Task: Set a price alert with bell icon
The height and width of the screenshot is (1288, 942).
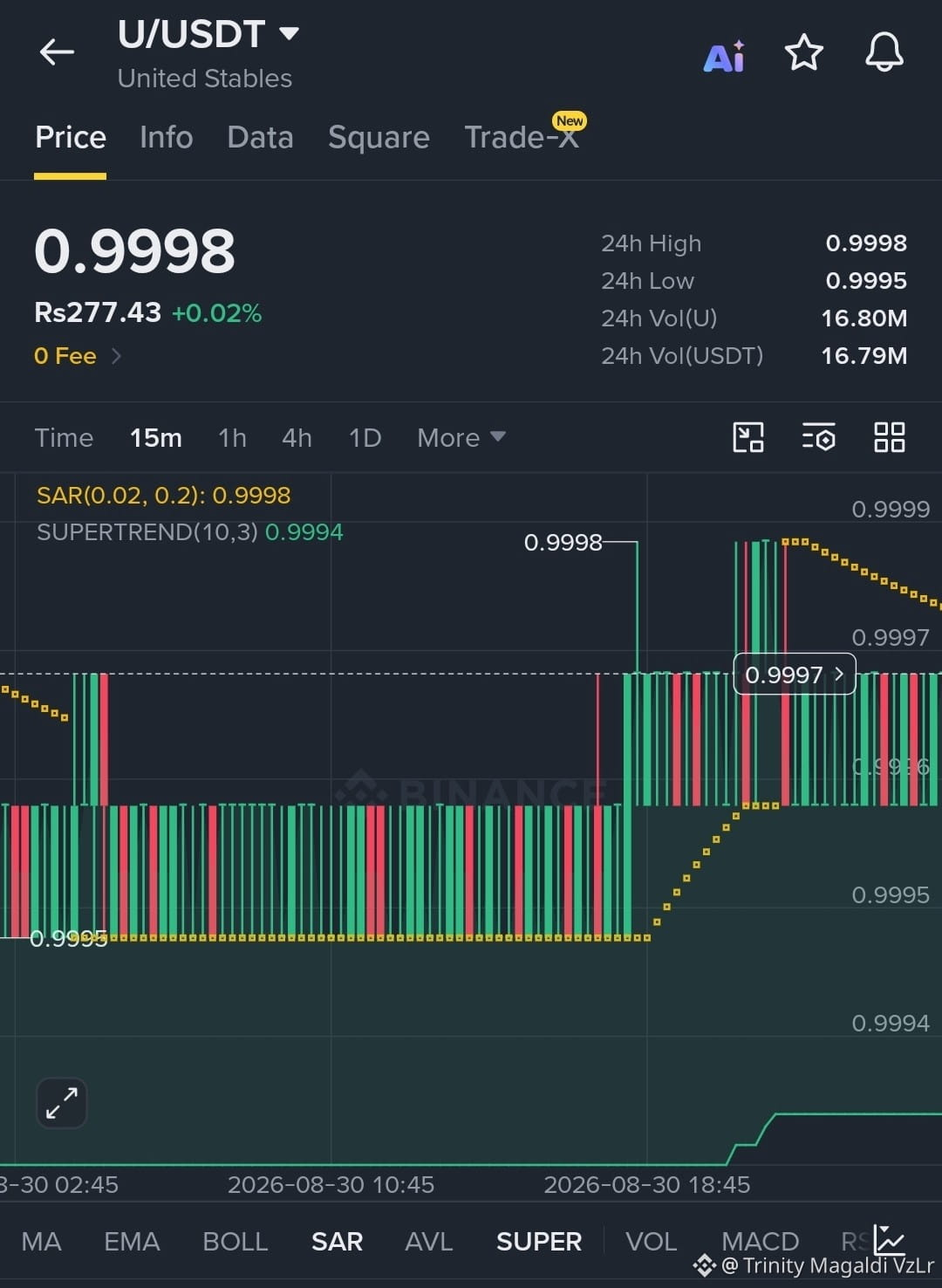Action: (884, 52)
